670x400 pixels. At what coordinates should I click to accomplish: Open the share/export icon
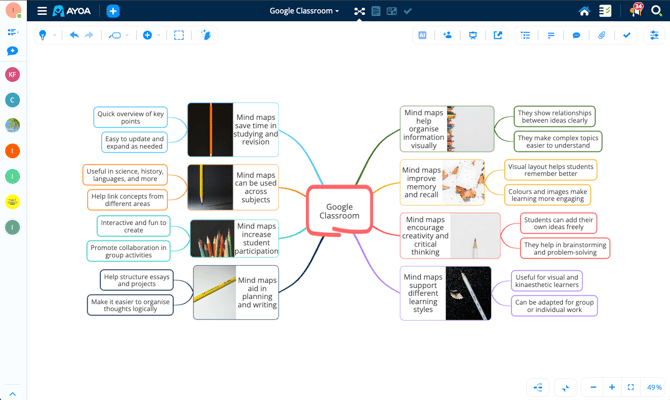pyautogui.click(x=498, y=35)
